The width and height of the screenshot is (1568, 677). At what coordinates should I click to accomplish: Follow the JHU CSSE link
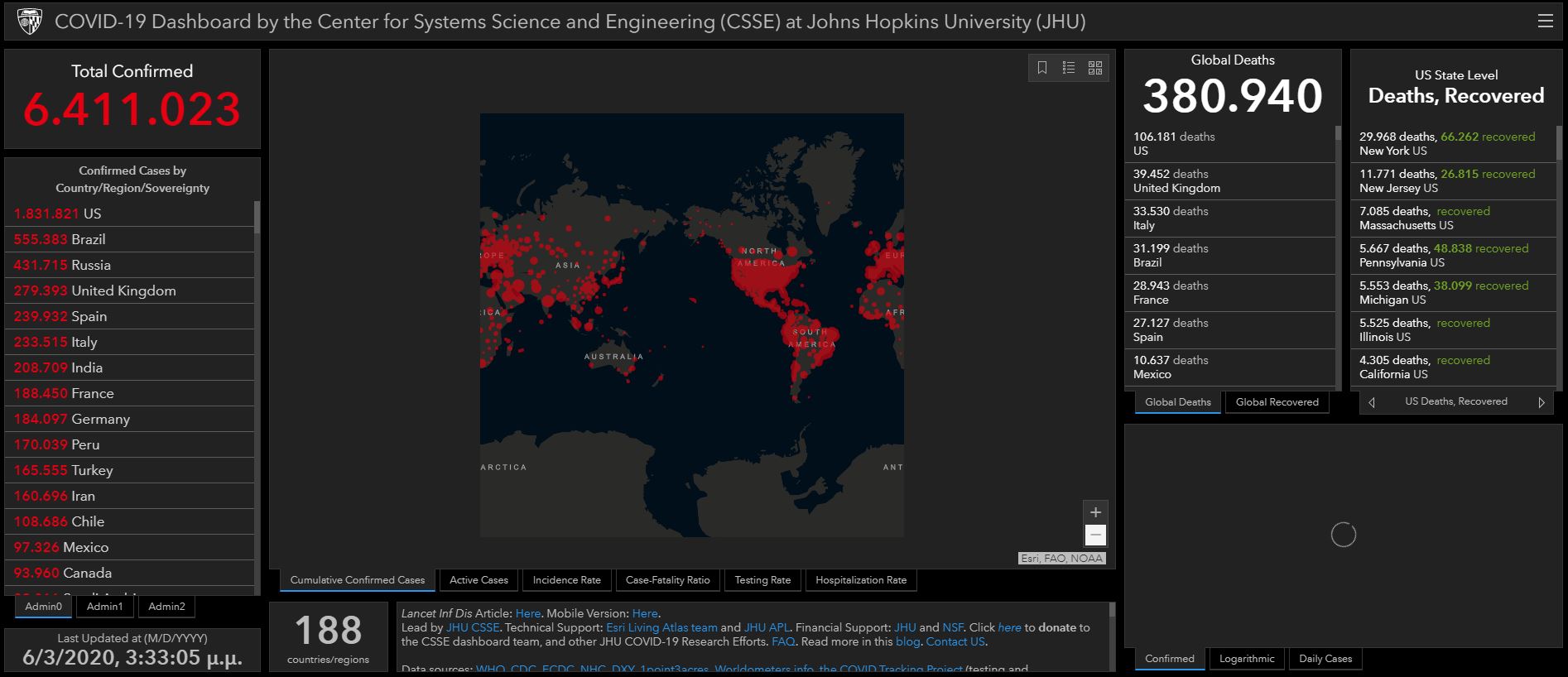tap(473, 627)
